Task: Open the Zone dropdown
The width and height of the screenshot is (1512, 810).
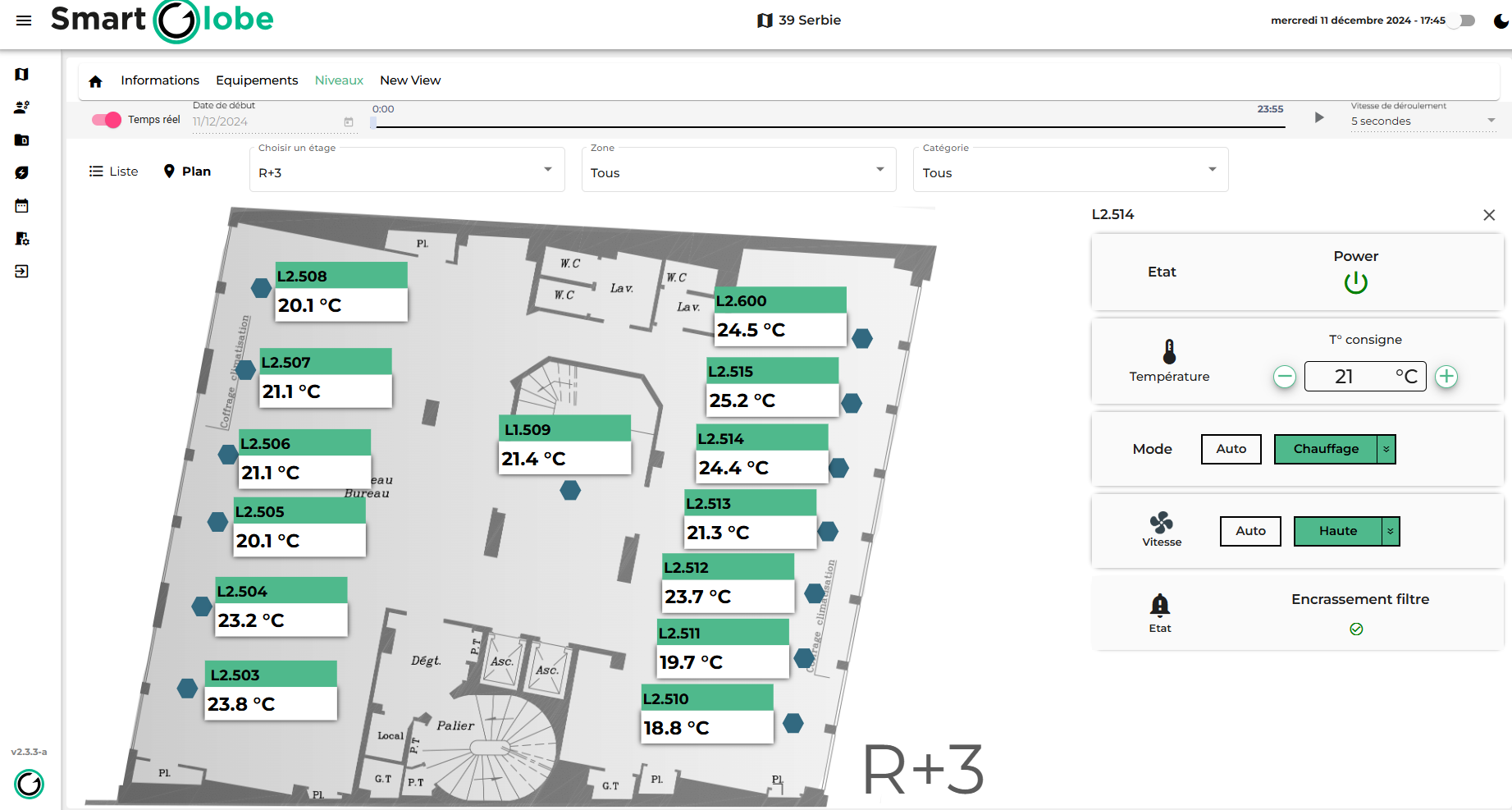Action: 738,172
